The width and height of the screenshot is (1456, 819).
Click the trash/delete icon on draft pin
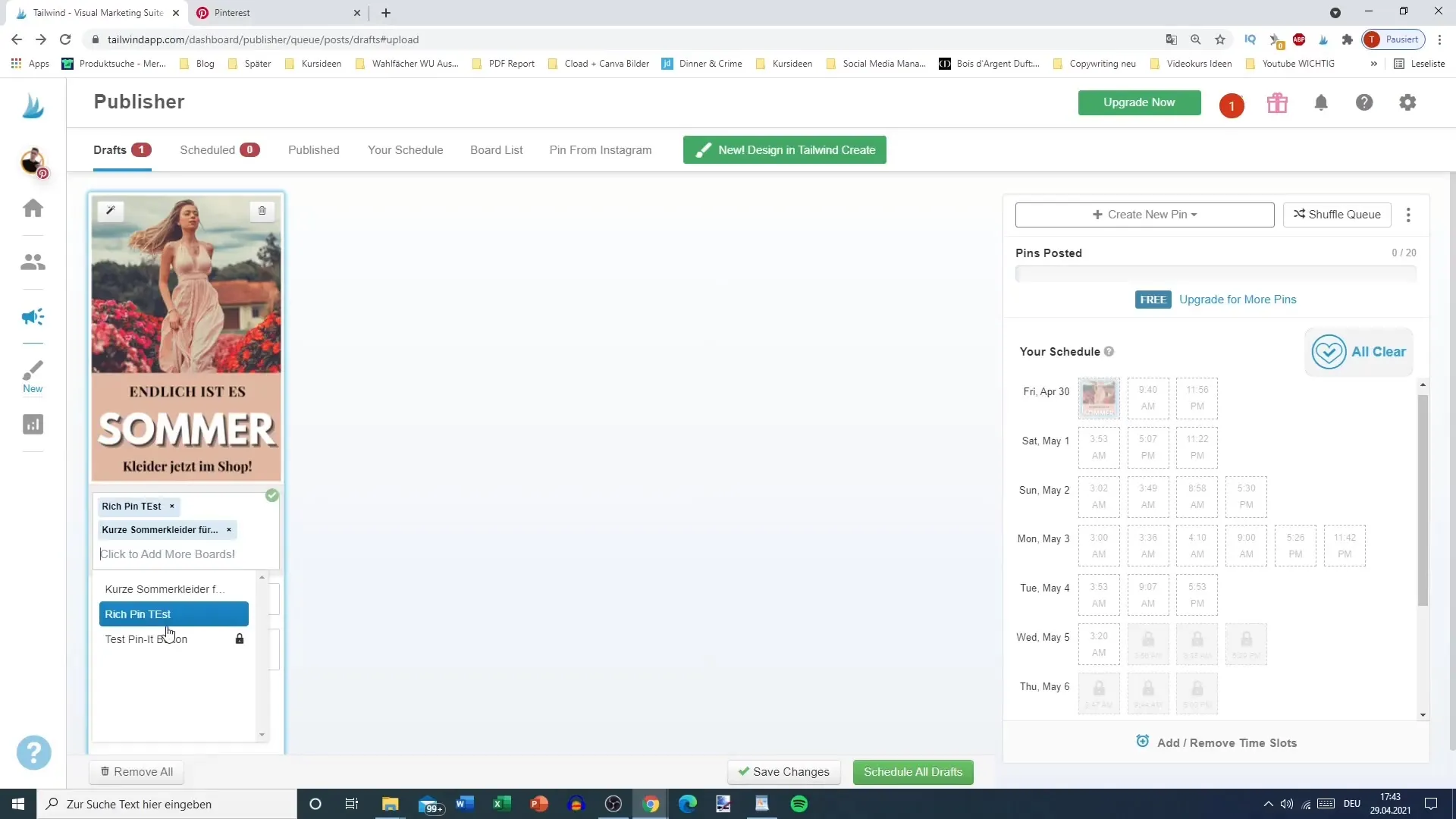click(262, 211)
